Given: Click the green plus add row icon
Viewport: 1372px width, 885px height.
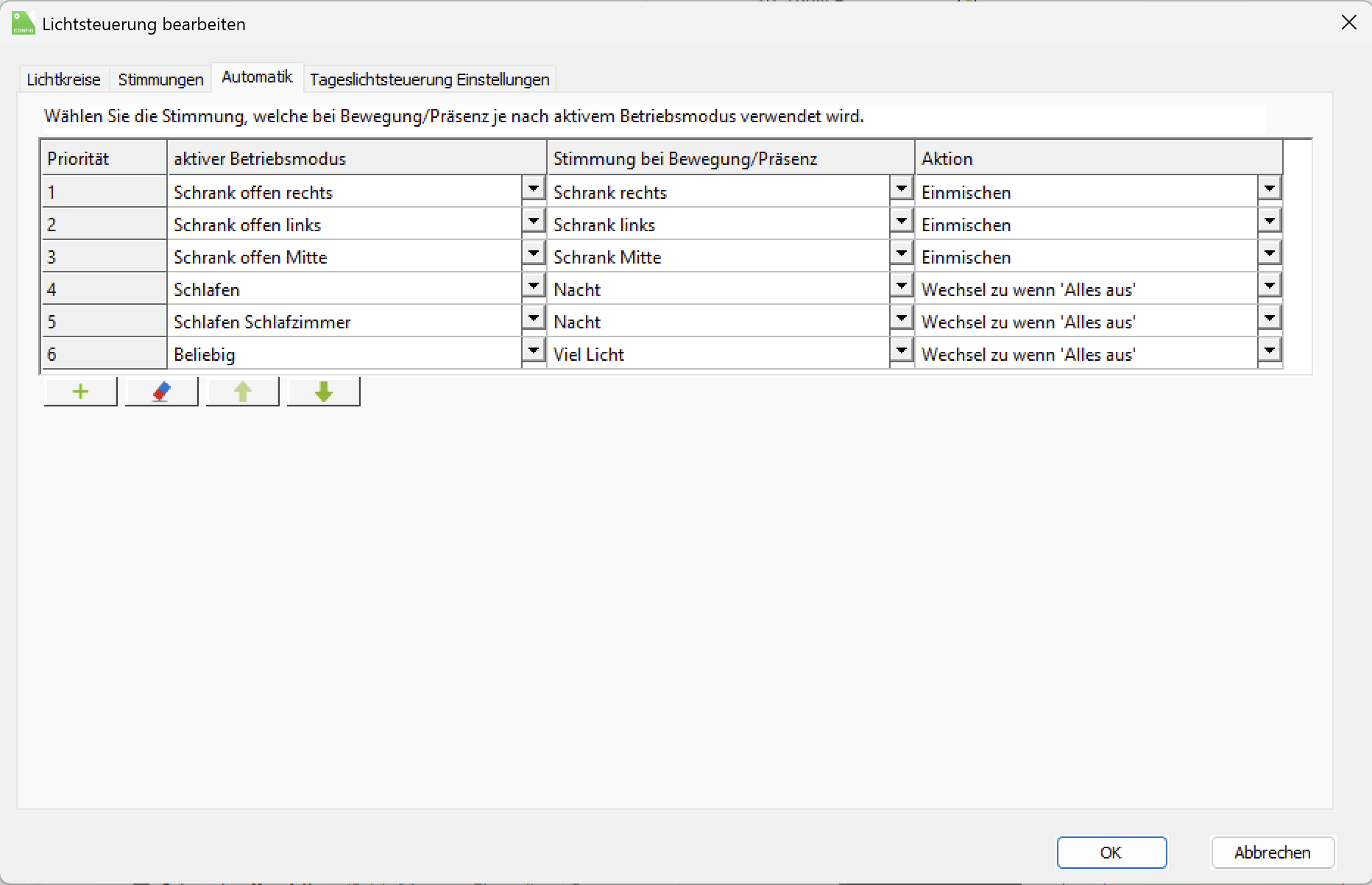Looking at the screenshot, I should click(81, 392).
